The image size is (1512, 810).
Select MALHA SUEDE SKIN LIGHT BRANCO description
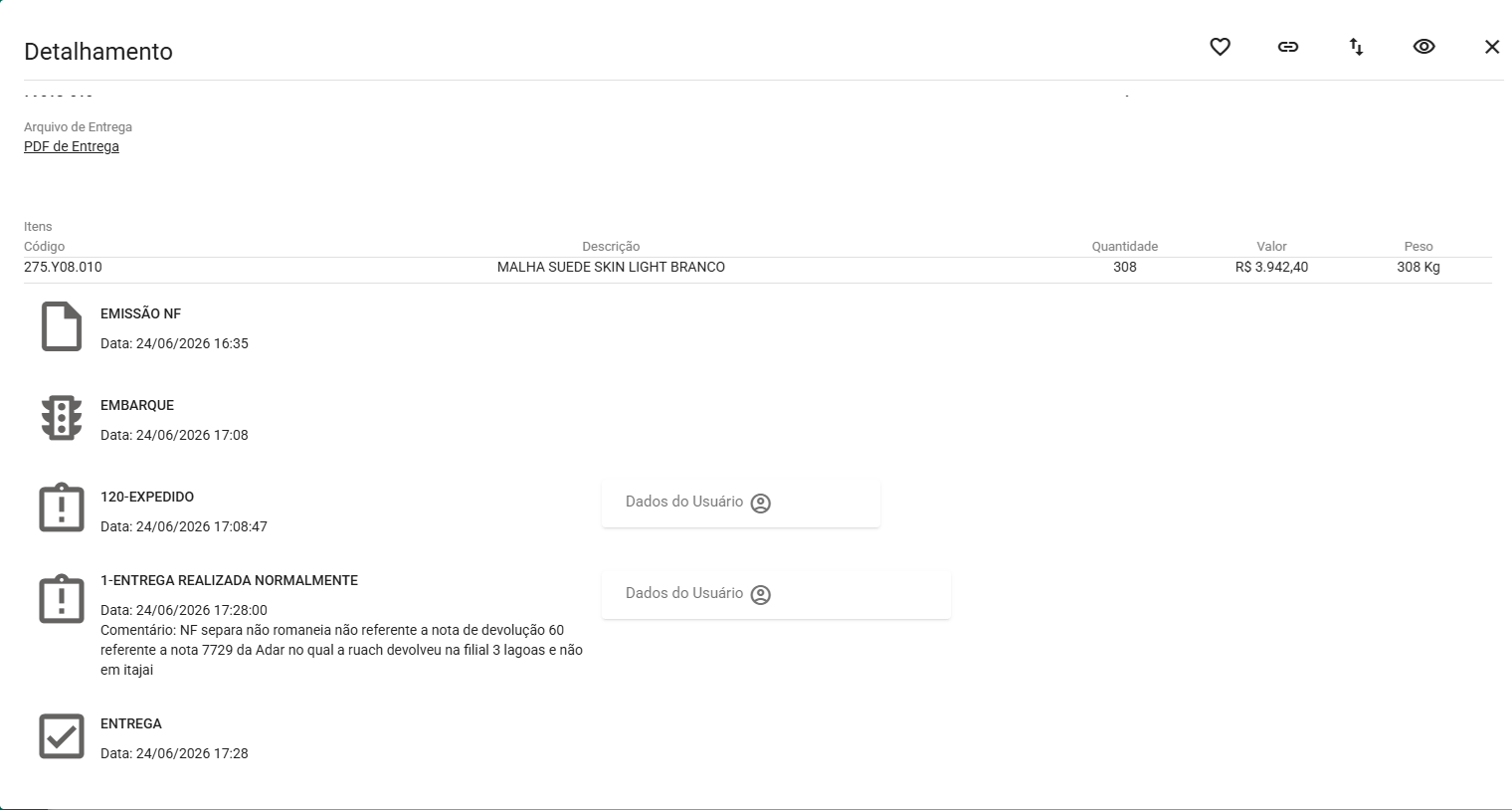[611, 267]
